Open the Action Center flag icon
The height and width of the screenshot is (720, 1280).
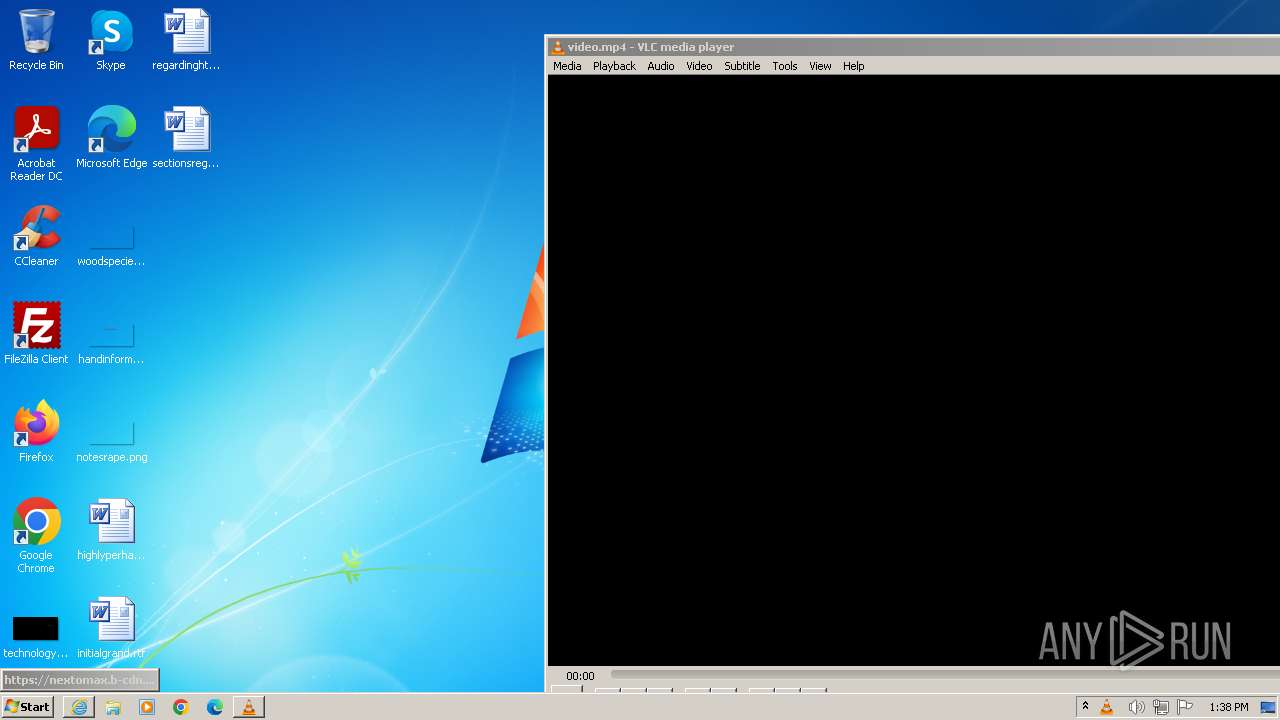(x=1185, y=707)
